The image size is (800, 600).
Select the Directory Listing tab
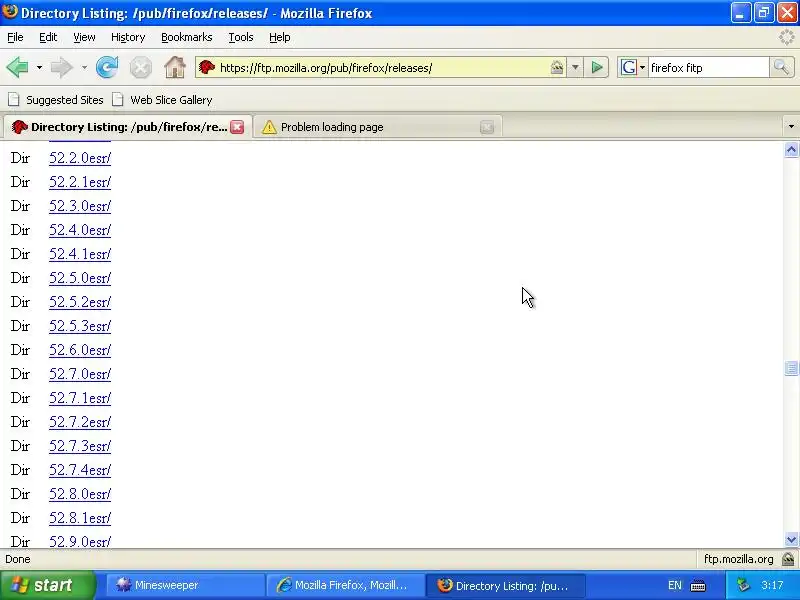120,127
